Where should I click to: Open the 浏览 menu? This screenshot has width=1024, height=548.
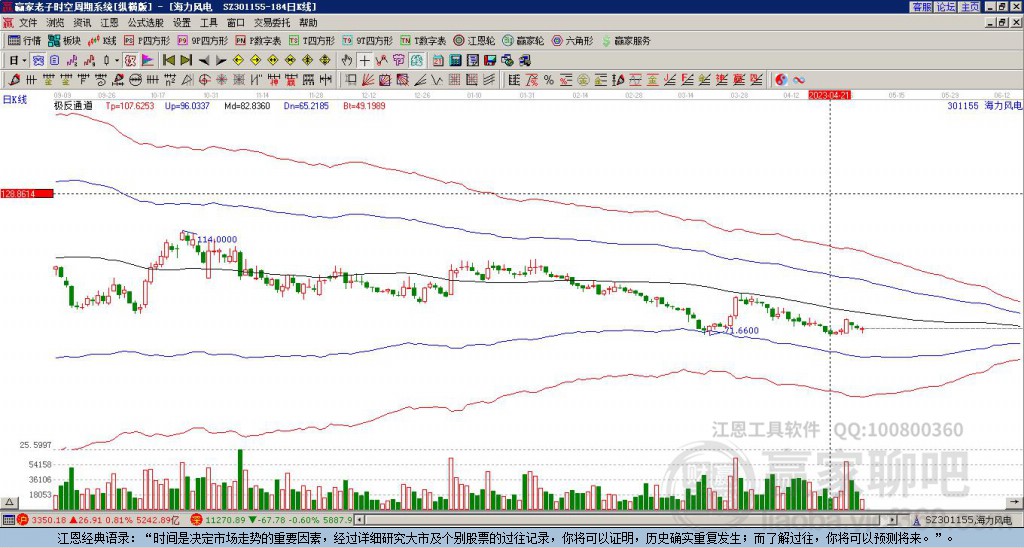(x=56, y=23)
